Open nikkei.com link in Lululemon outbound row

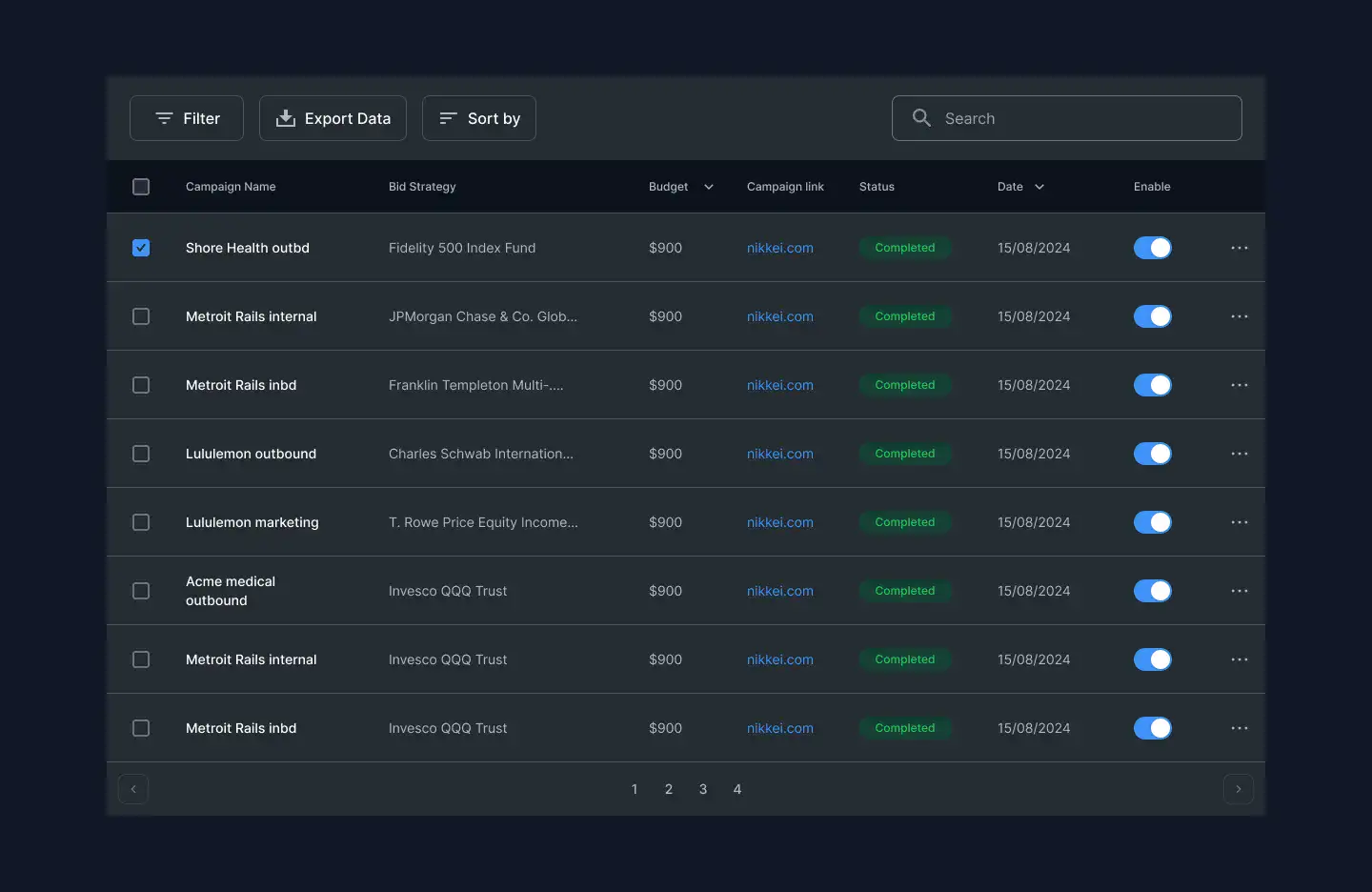click(x=780, y=454)
